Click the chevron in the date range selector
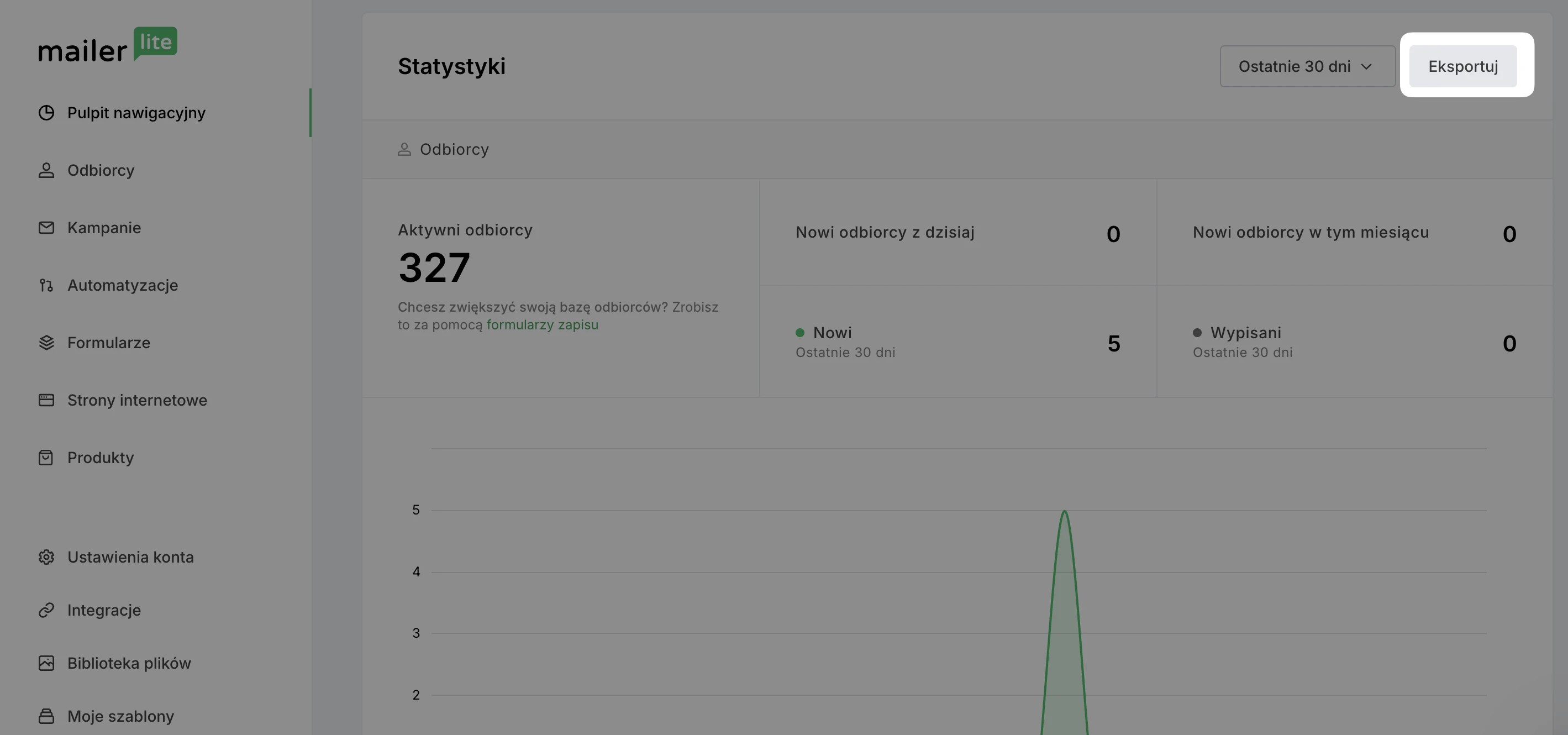1568x735 pixels. [x=1366, y=66]
